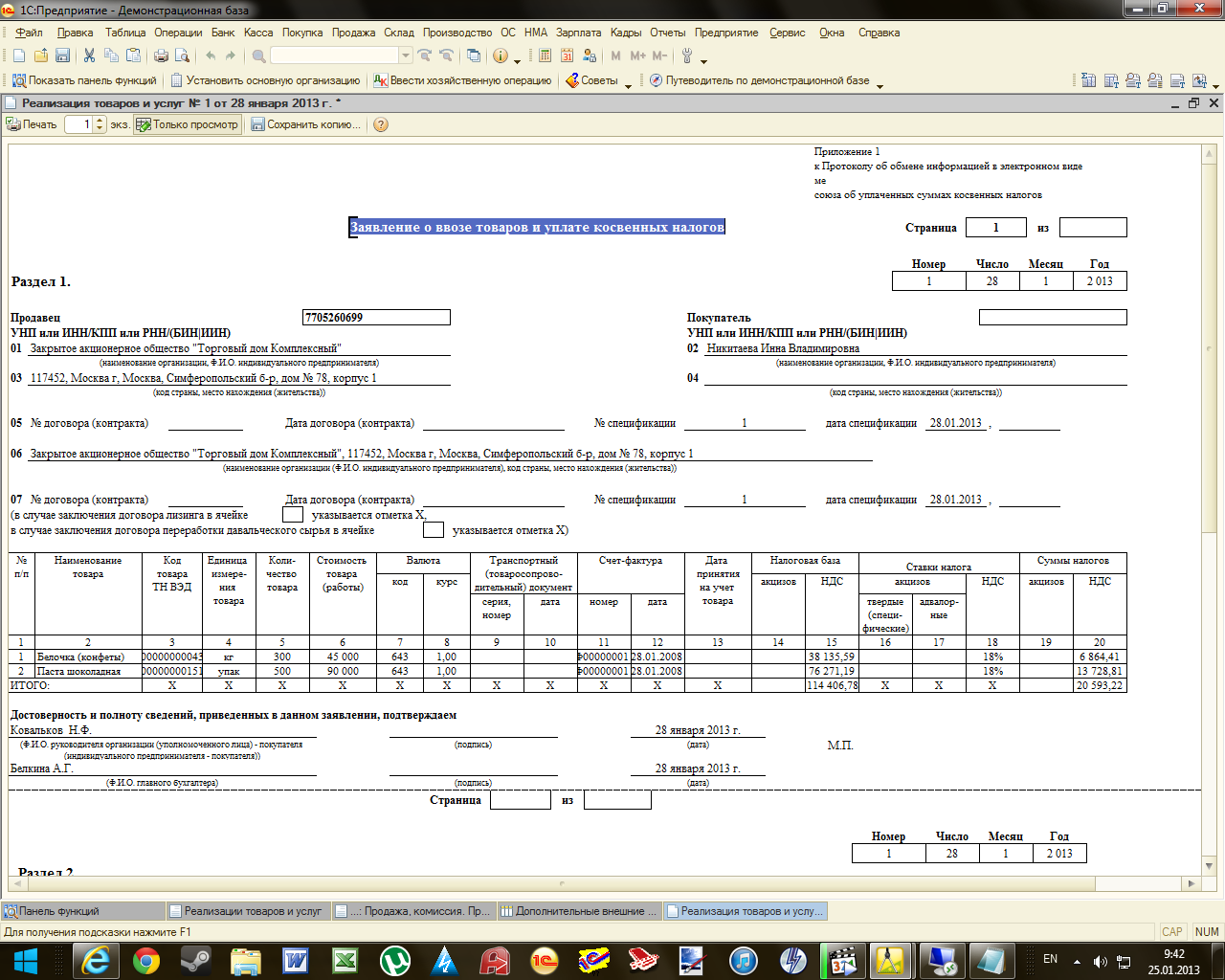Click the Windows Start button
This screenshot has width=1225, height=980.
[25, 960]
